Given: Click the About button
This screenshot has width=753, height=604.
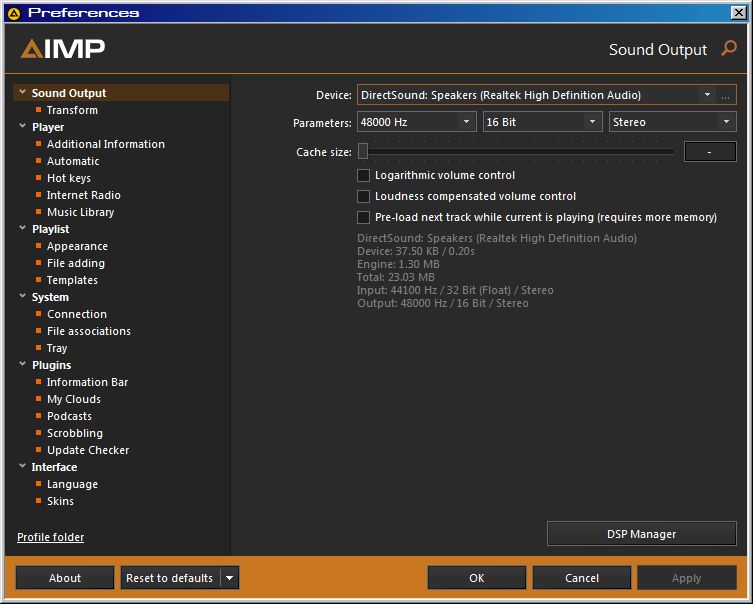Looking at the screenshot, I should click(x=65, y=578).
